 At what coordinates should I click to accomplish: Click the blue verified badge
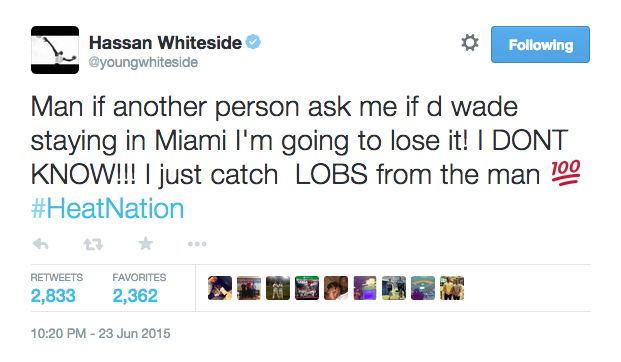253,42
